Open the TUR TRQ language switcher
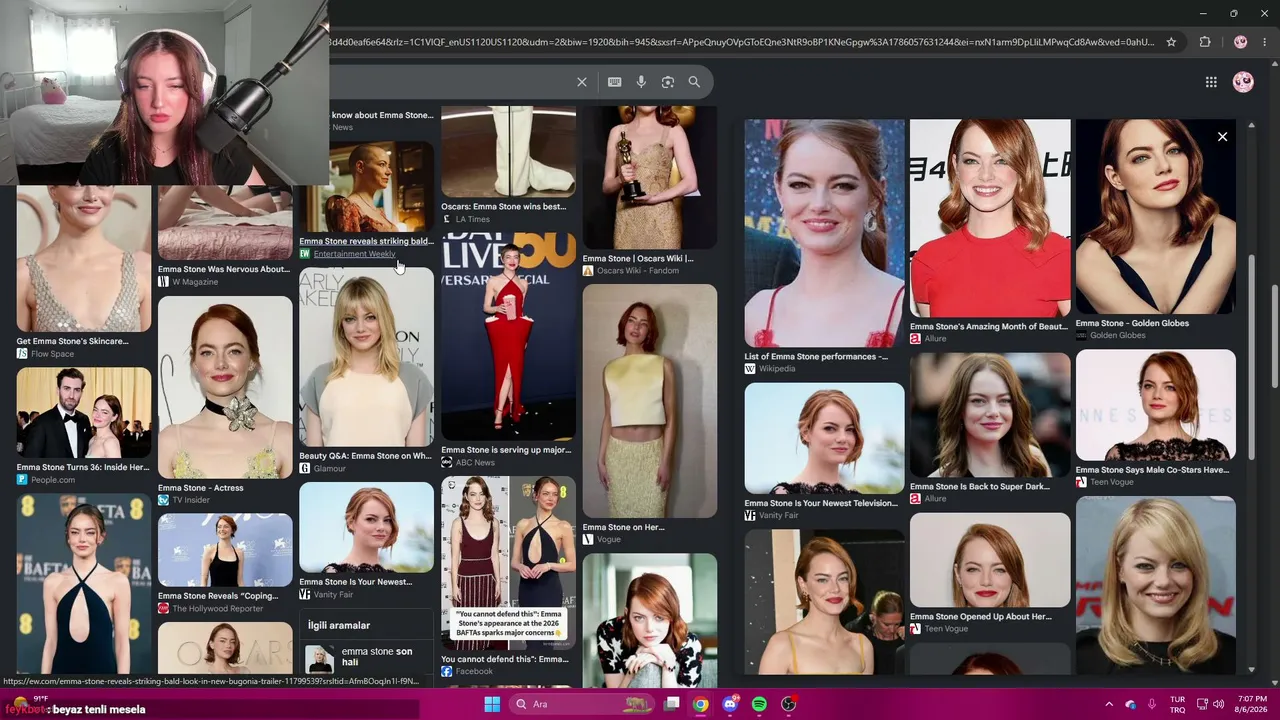 coord(1177,704)
